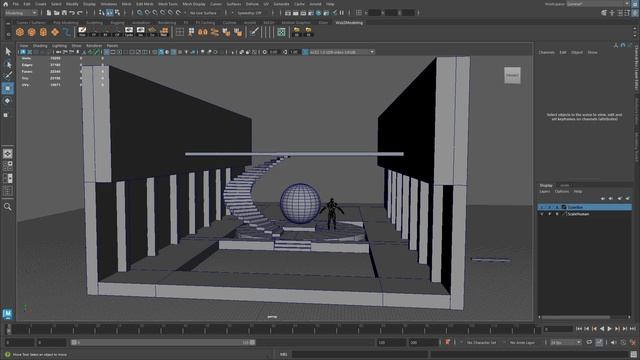Click the blue curve icon on the shelf

(x=67, y=32)
